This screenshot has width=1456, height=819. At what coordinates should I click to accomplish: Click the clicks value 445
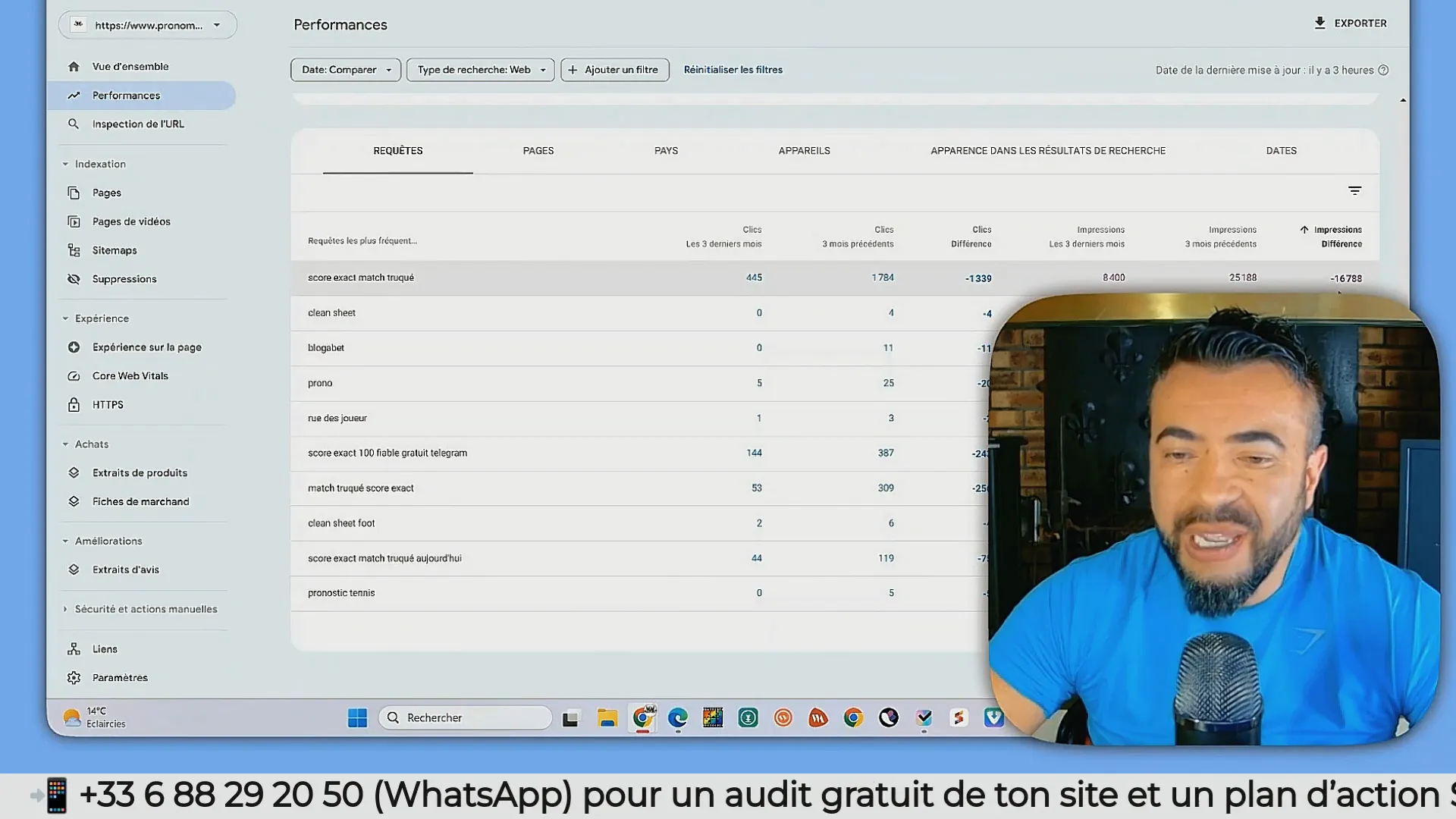(754, 278)
